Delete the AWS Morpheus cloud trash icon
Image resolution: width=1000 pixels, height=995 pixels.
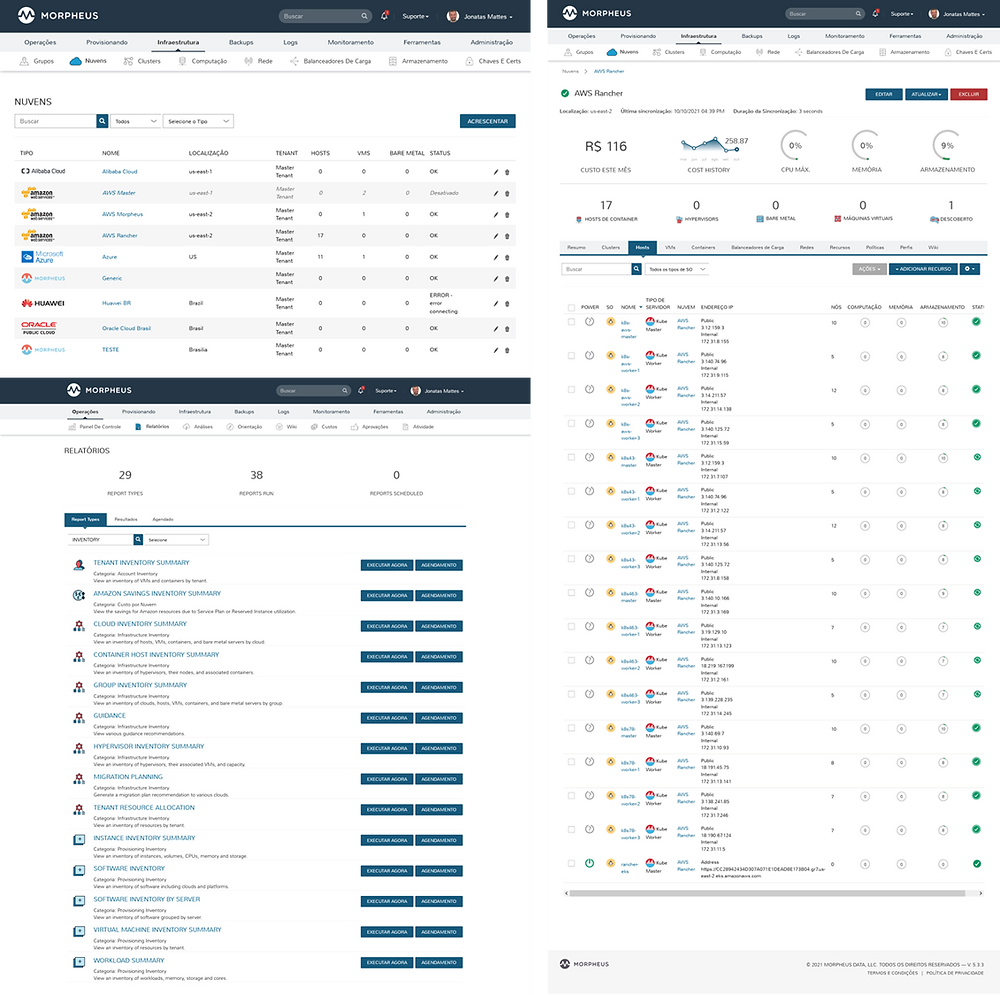click(x=507, y=215)
